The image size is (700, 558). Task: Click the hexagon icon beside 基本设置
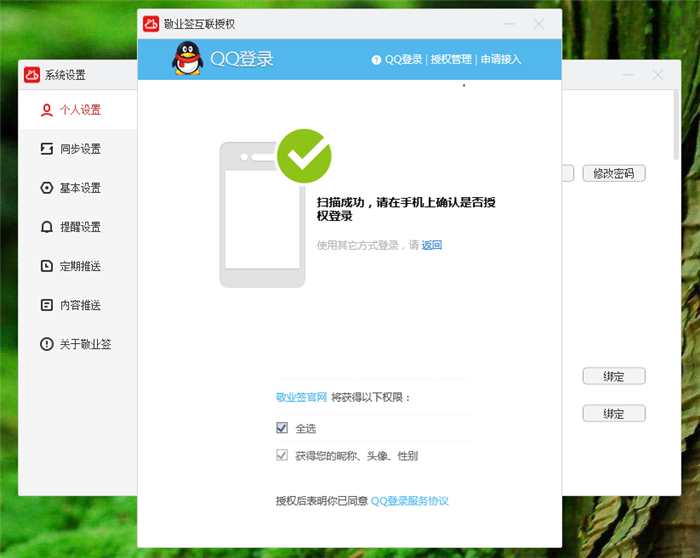coord(46,188)
